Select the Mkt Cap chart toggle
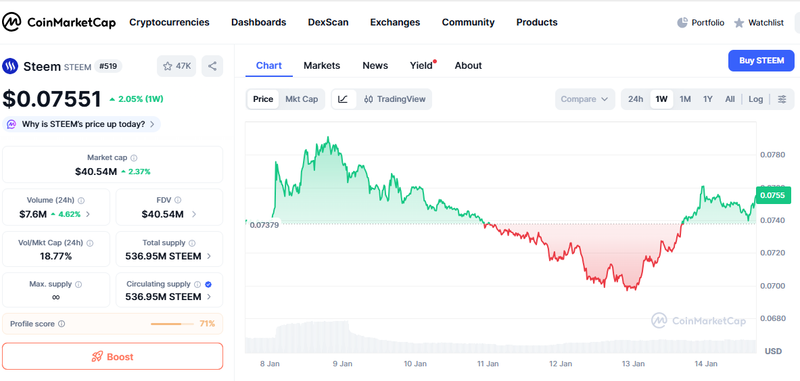The width and height of the screenshot is (800, 381). pyautogui.click(x=302, y=99)
